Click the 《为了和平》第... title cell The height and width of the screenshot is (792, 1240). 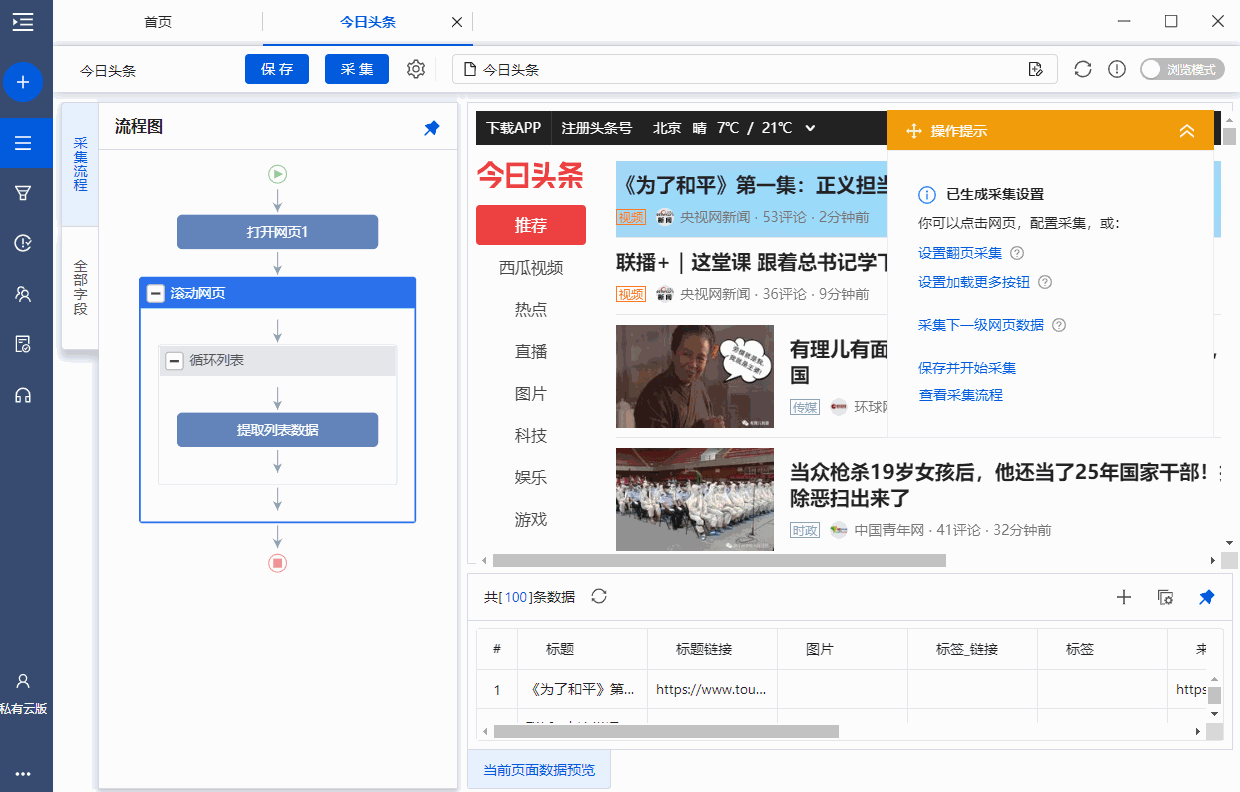(580, 689)
